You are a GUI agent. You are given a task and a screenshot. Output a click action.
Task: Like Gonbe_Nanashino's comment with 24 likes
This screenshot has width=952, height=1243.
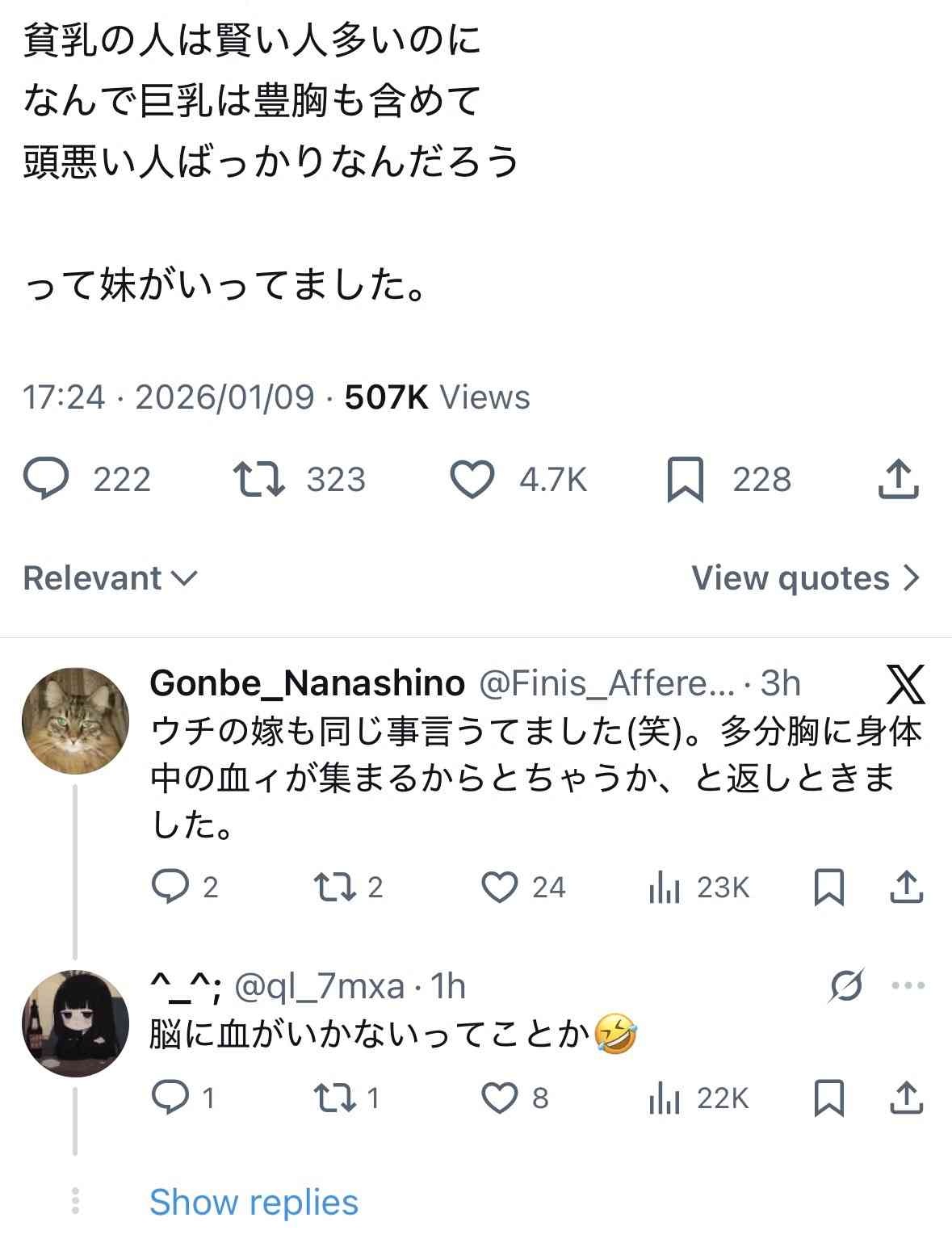tap(499, 887)
